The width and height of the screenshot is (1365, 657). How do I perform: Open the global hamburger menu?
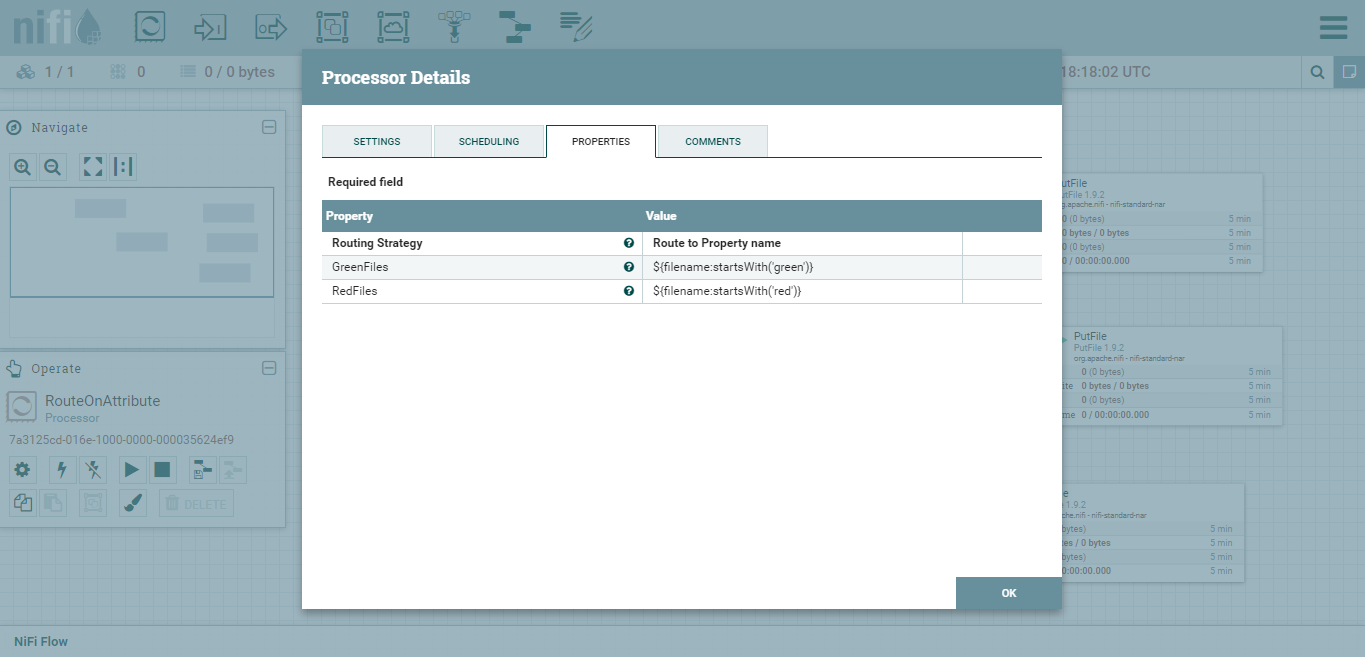pos(1333,27)
